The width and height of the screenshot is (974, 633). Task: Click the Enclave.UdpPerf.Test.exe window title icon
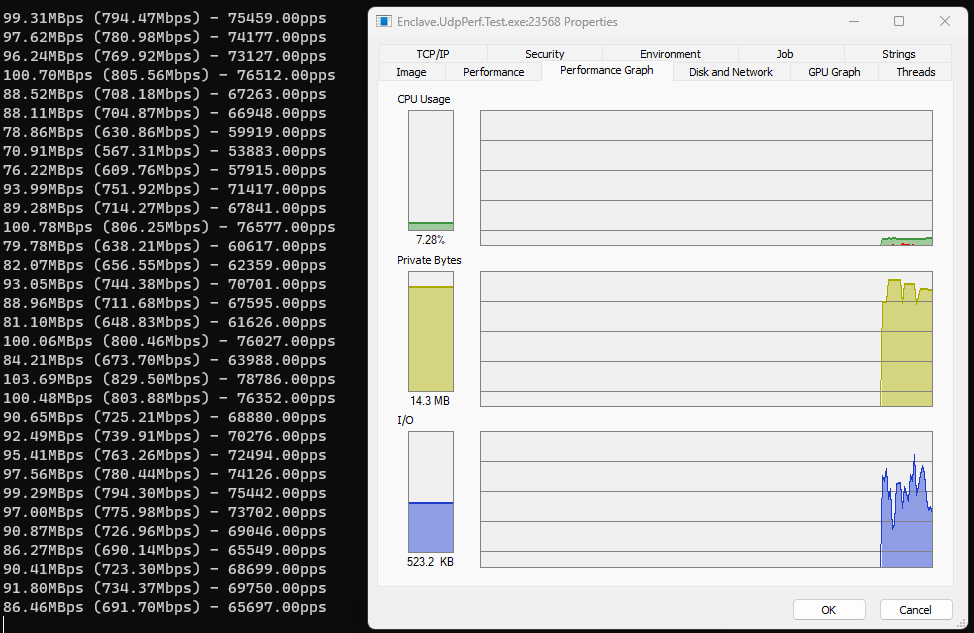point(384,22)
